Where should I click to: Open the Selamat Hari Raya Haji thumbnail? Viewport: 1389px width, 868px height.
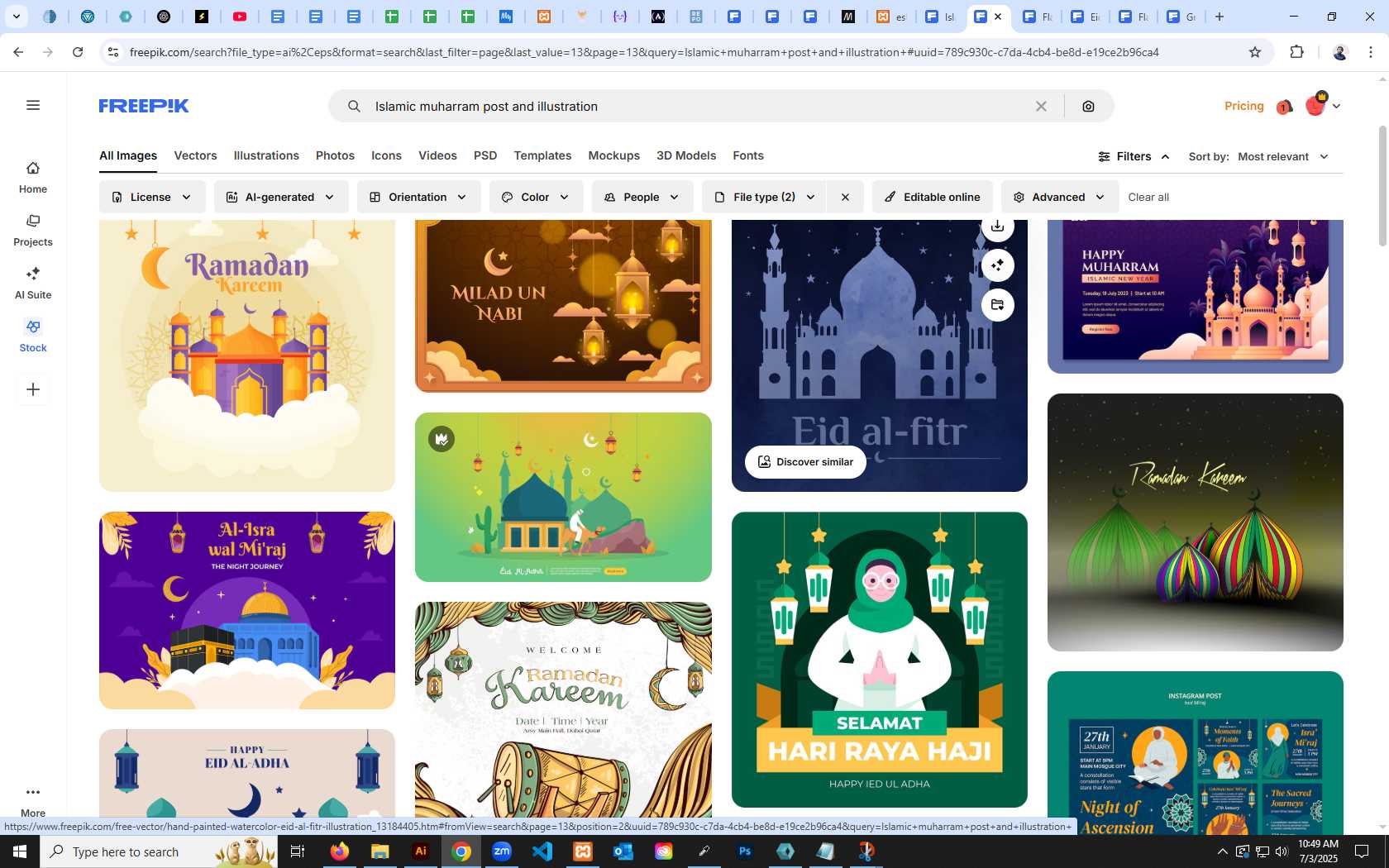pyautogui.click(x=880, y=660)
